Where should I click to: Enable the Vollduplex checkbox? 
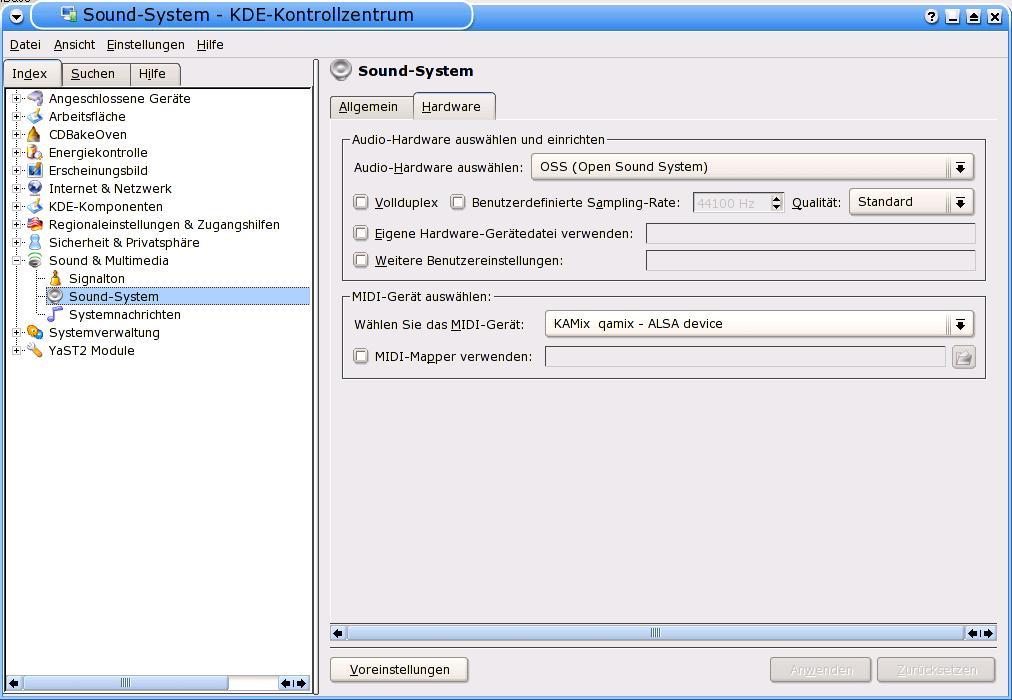click(x=361, y=203)
